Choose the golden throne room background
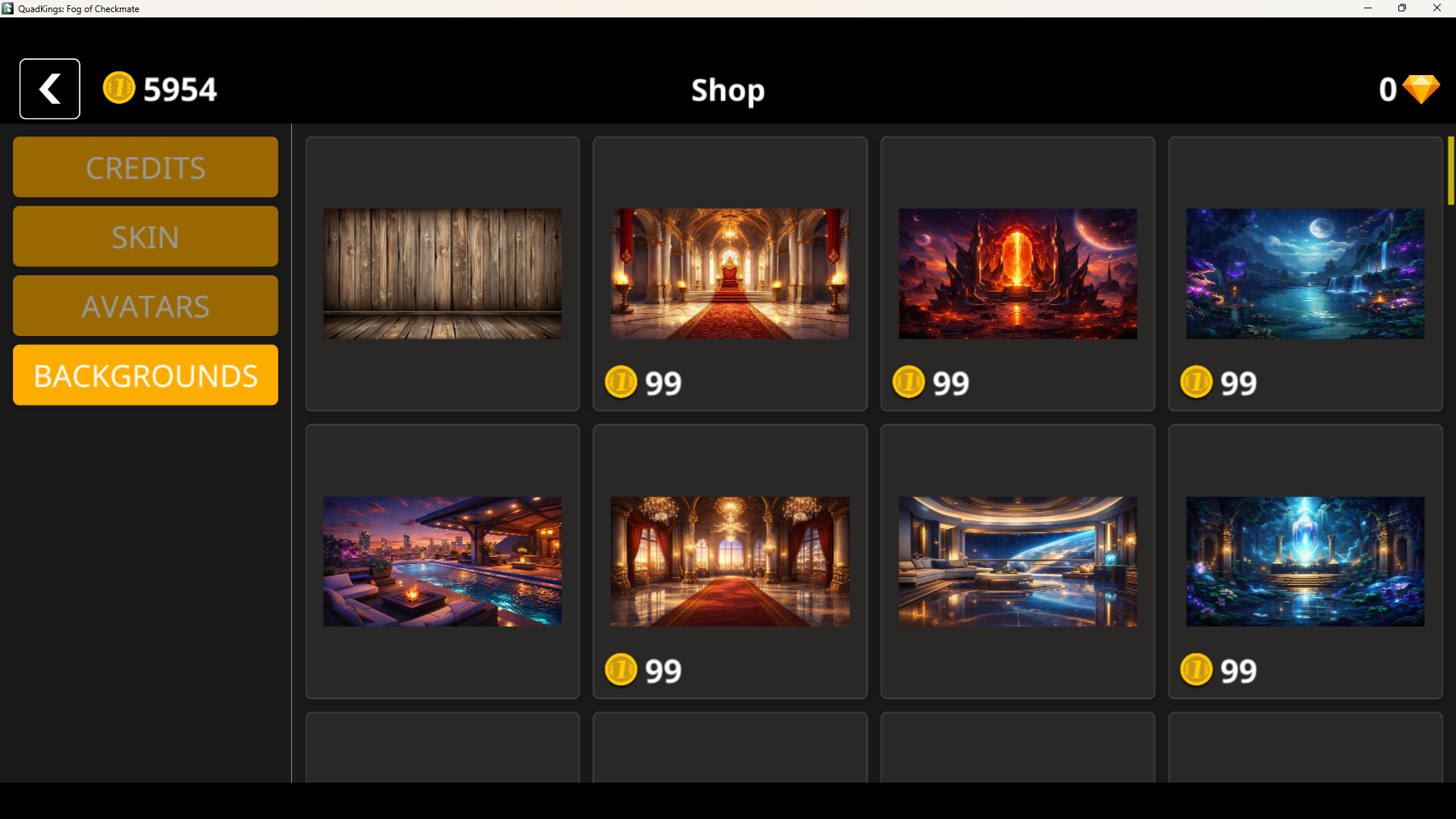The width and height of the screenshot is (1456, 819). click(x=730, y=274)
